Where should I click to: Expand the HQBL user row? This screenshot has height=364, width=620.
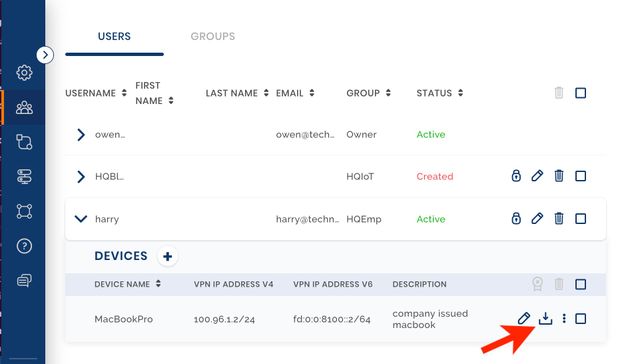(81, 176)
